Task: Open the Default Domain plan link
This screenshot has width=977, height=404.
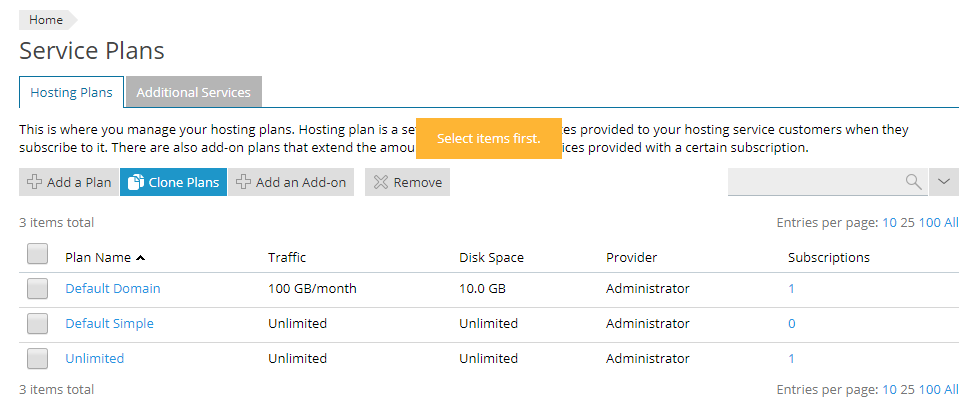Action: pos(112,289)
